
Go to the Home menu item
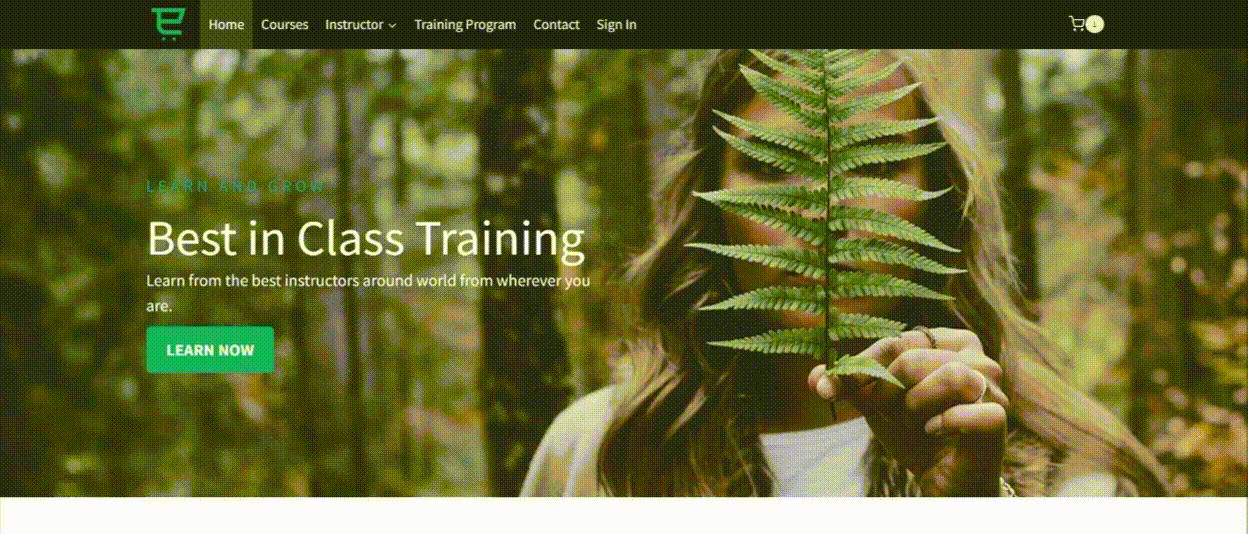(x=226, y=24)
